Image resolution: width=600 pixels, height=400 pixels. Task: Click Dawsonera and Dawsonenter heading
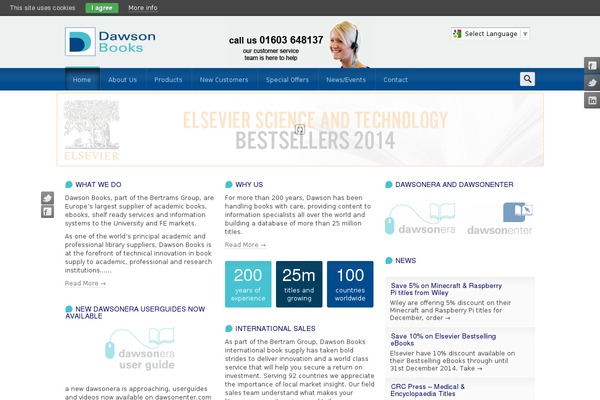click(454, 184)
